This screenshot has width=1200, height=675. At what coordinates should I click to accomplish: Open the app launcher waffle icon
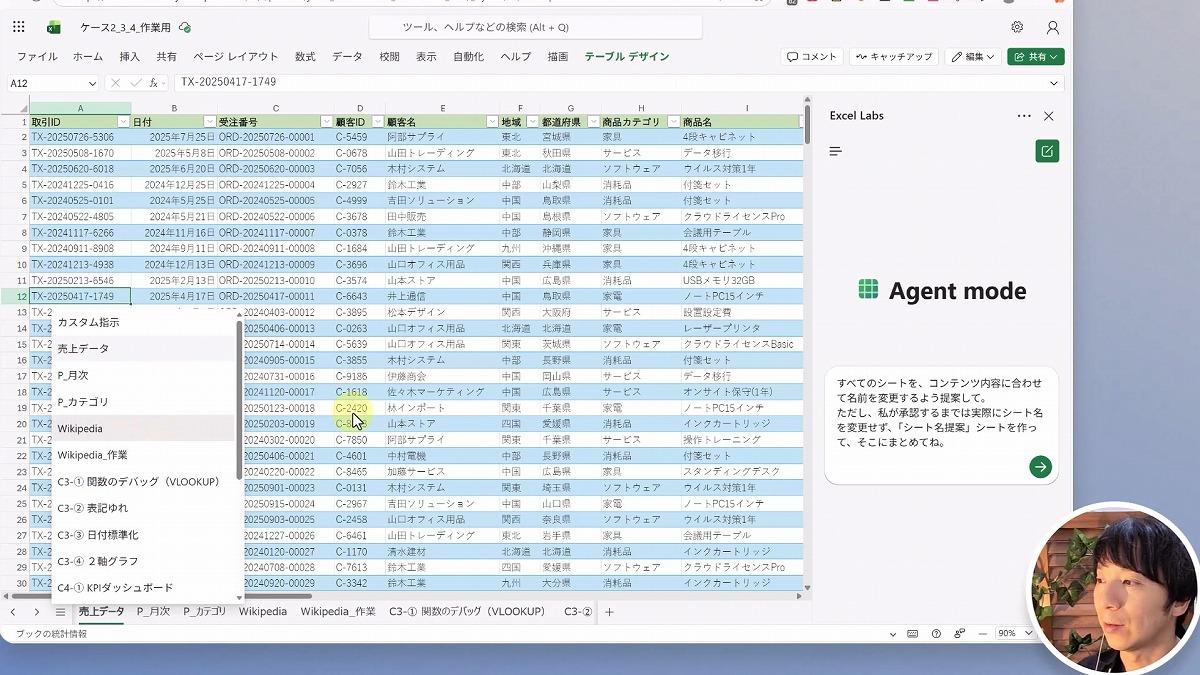[x=18, y=27]
